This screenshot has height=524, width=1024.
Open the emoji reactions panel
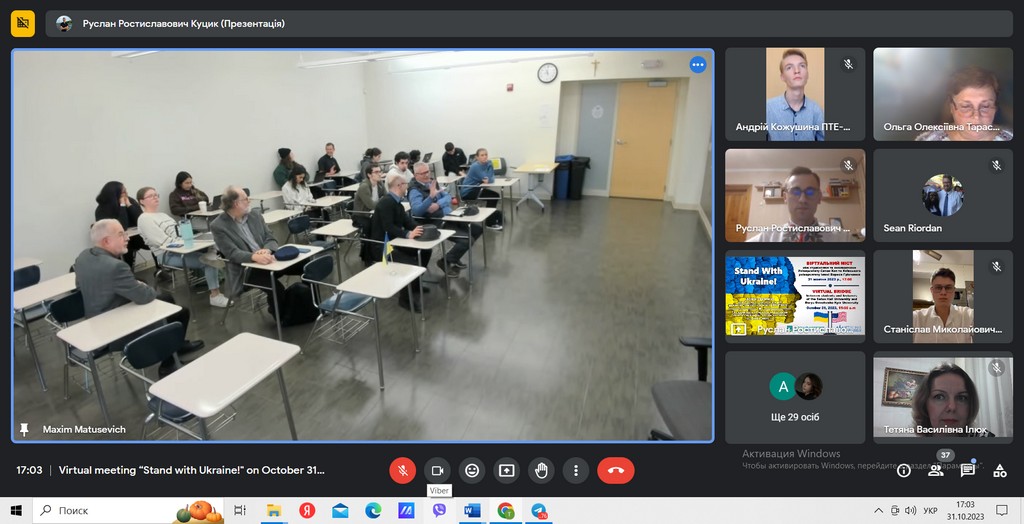click(x=472, y=470)
